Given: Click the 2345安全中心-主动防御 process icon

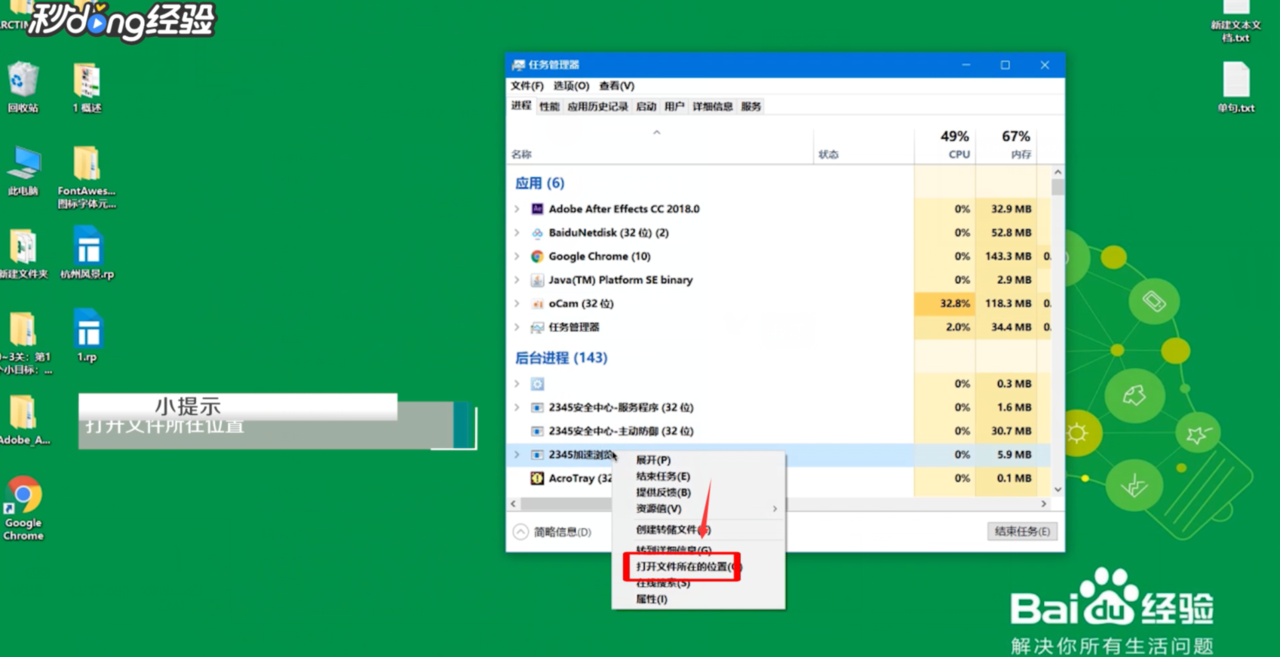Looking at the screenshot, I should pyautogui.click(x=537, y=431).
